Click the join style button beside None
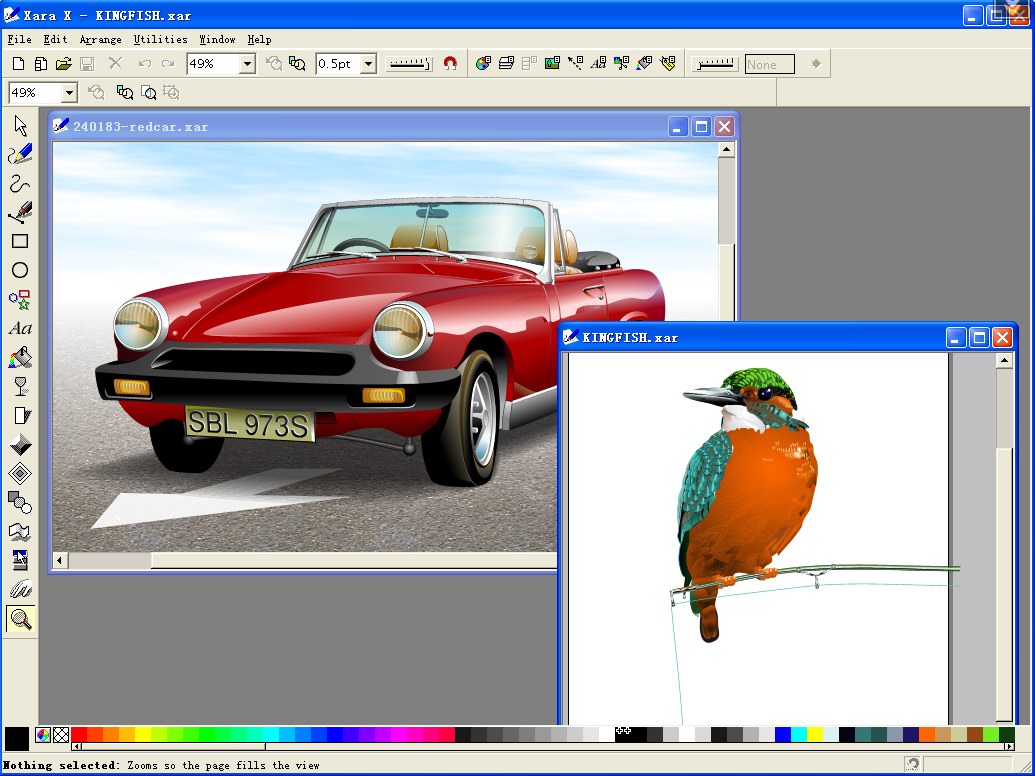The height and width of the screenshot is (776, 1035). pos(716,64)
